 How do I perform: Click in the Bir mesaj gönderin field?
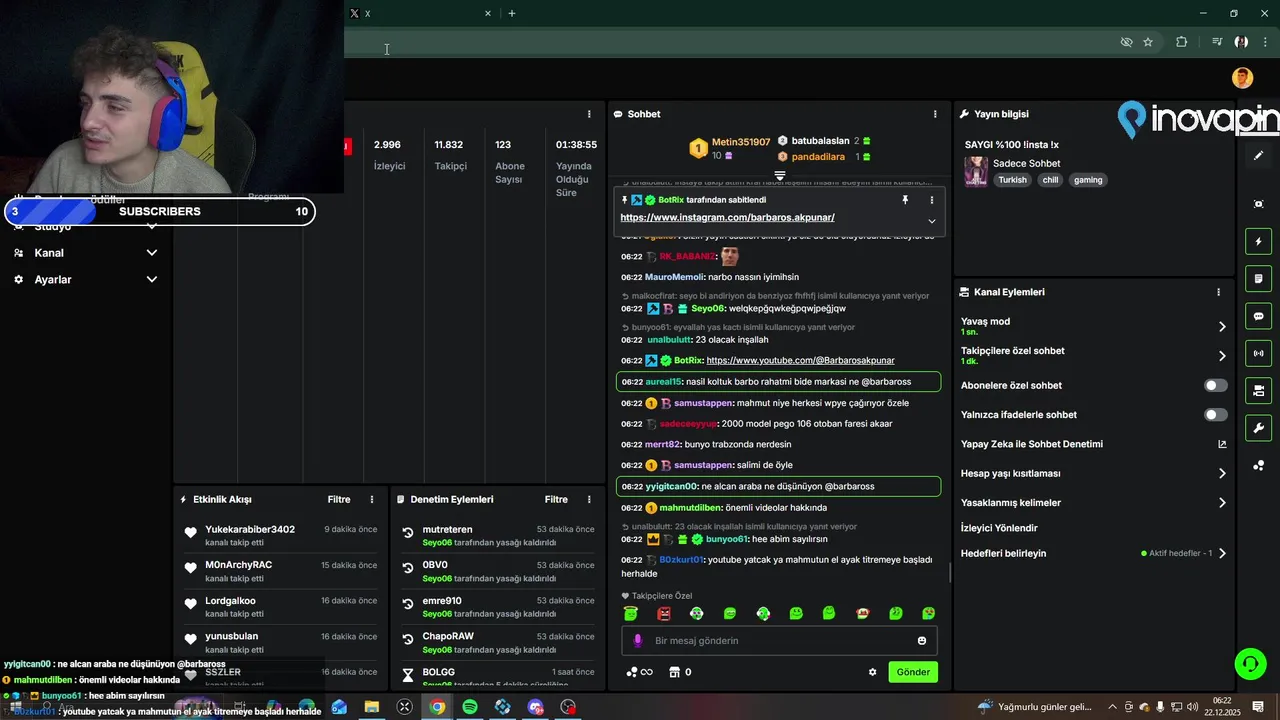[x=778, y=641]
